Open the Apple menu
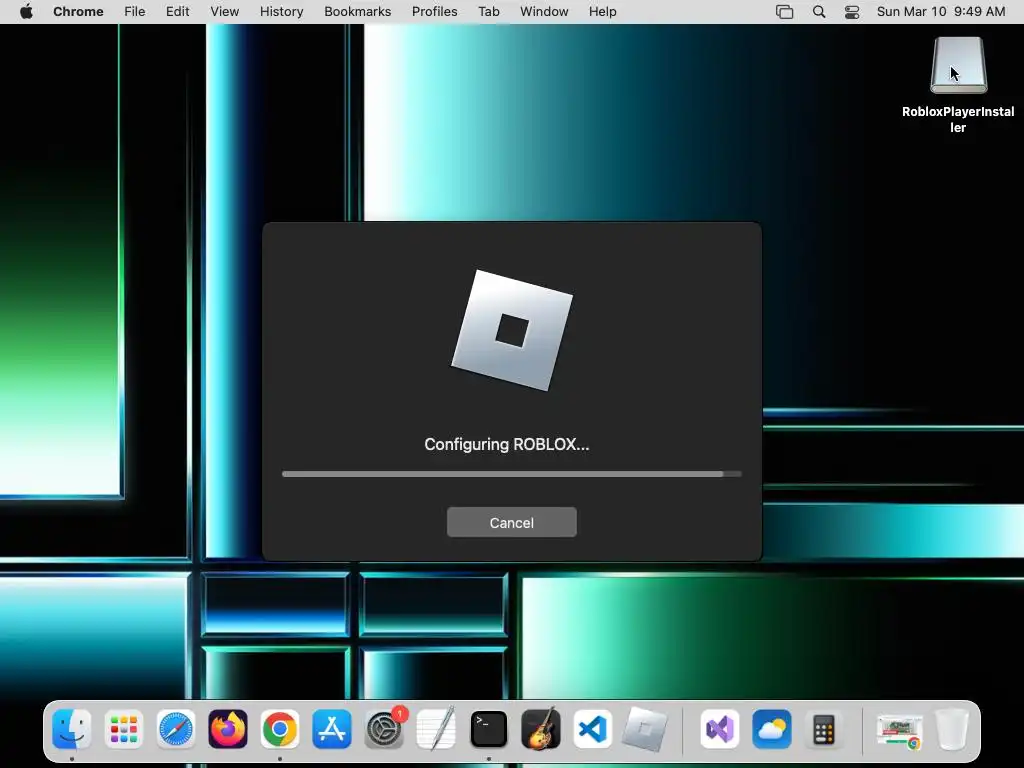 26,12
